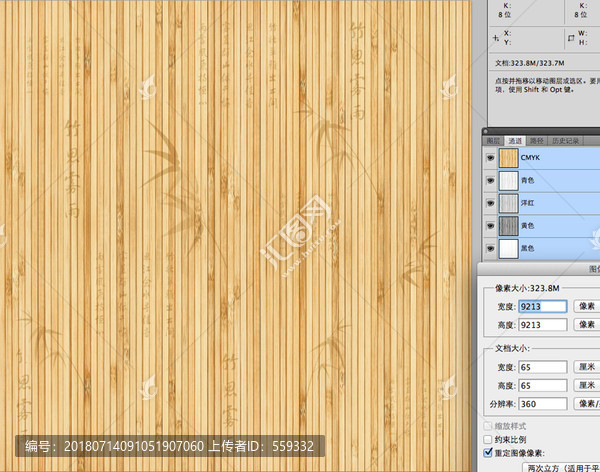
Task: Select the 黄色 channel thumbnail
Action: click(x=509, y=226)
